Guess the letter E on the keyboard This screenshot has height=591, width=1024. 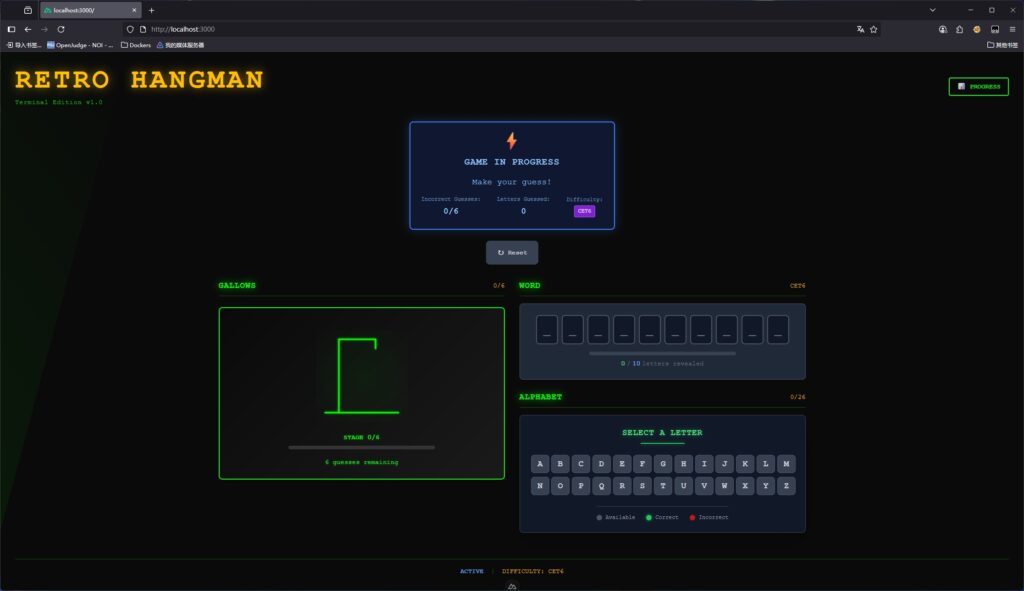622,464
